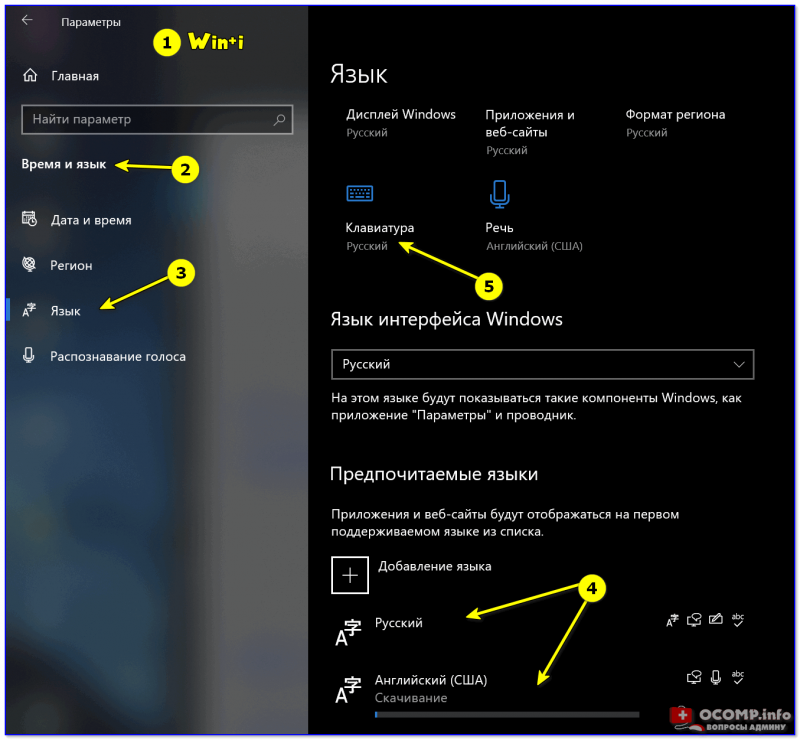Open Распознавание голоса settings page

118,356
